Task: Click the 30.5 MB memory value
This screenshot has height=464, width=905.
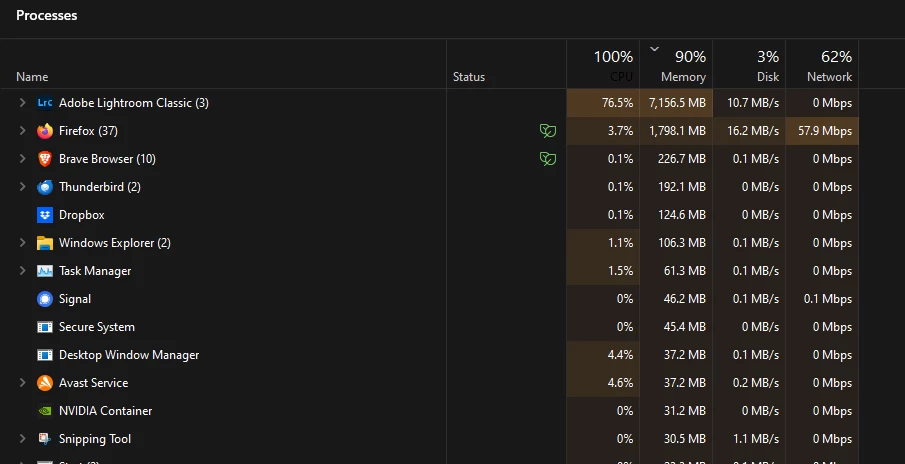Action: pos(685,439)
